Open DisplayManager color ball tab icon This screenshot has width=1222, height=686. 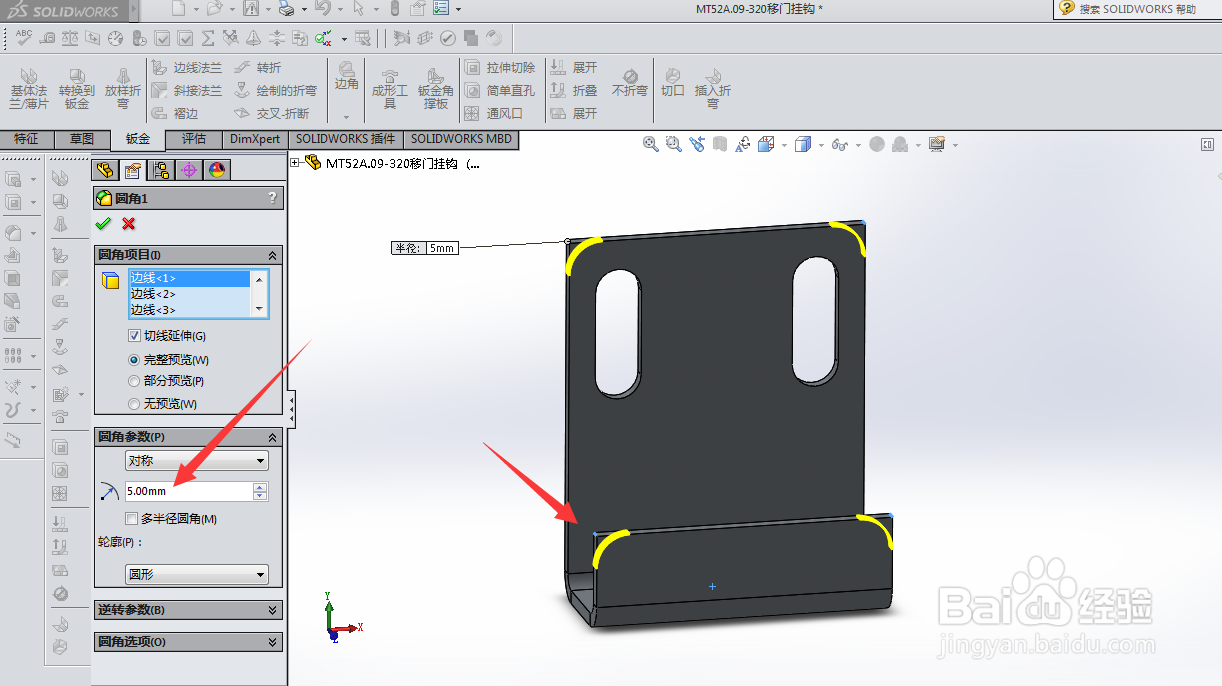[216, 170]
